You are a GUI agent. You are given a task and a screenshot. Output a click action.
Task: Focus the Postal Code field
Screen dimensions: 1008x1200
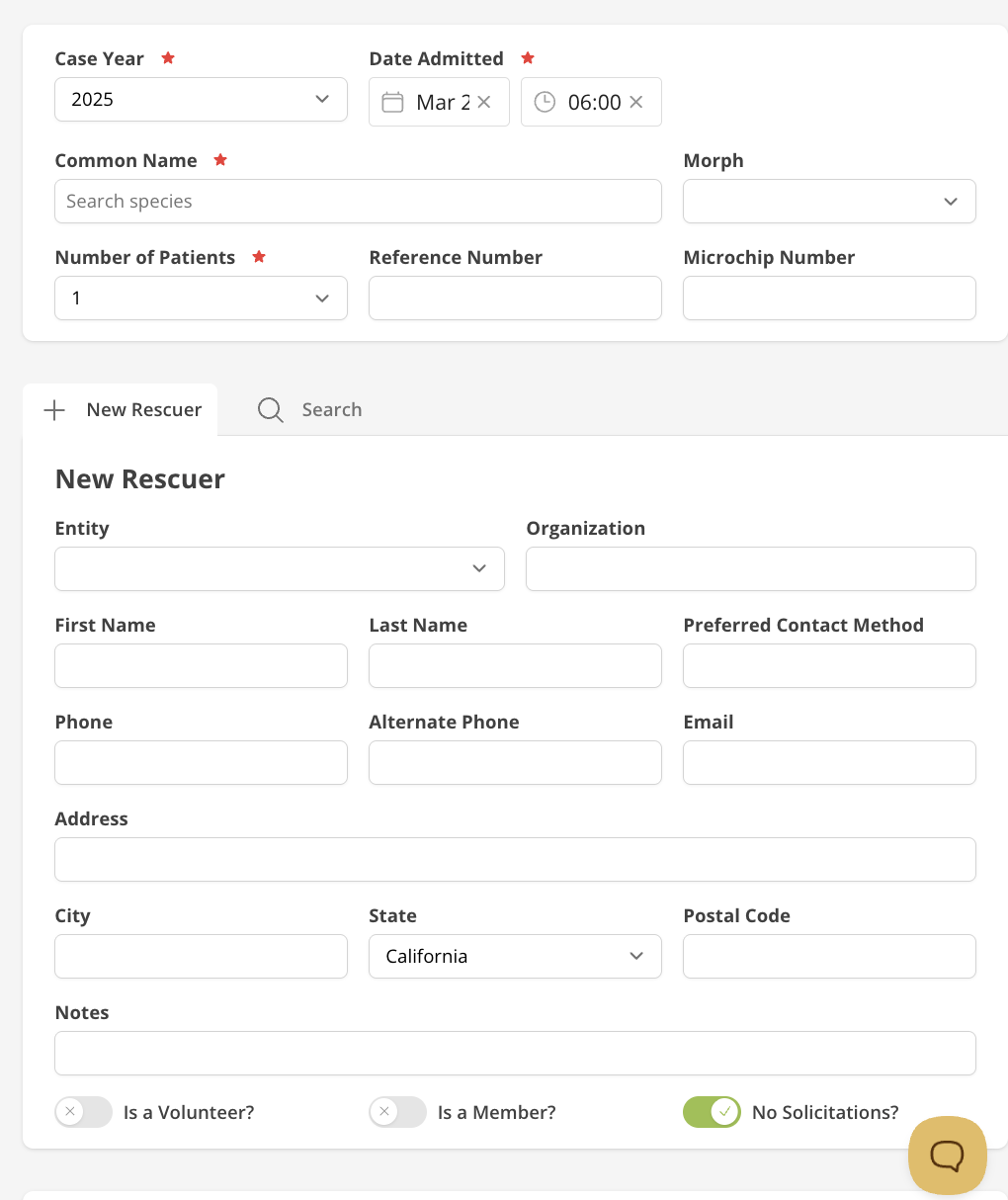click(x=829, y=956)
